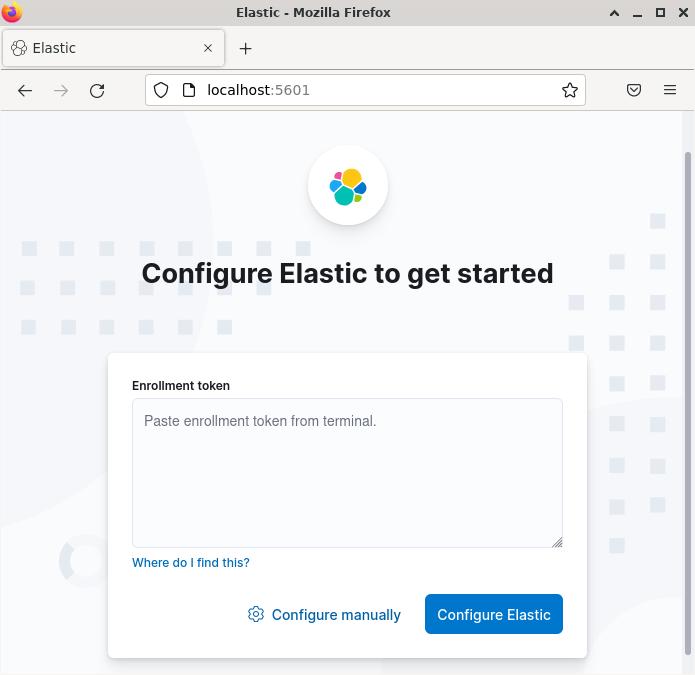Click the 'Enrollment token' label
Image resolution: width=695 pixels, height=675 pixels.
[181, 386]
